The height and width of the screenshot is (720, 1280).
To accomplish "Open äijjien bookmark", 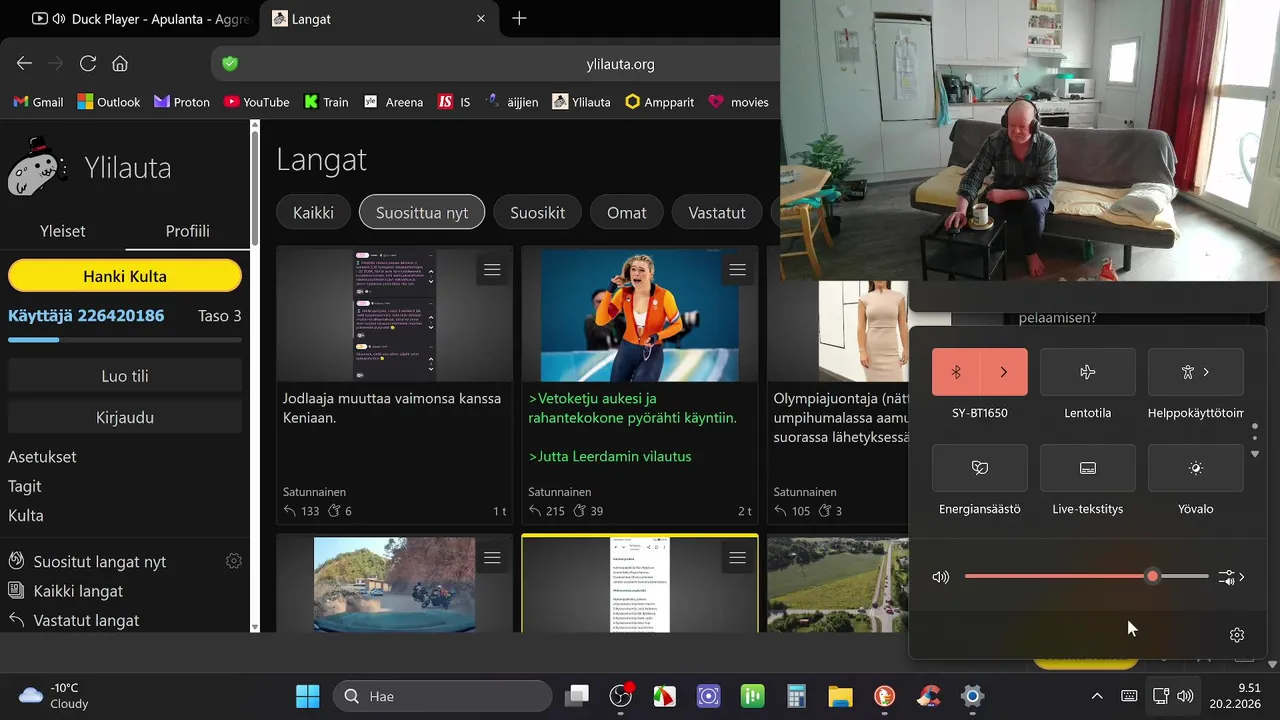I will (x=511, y=102).
